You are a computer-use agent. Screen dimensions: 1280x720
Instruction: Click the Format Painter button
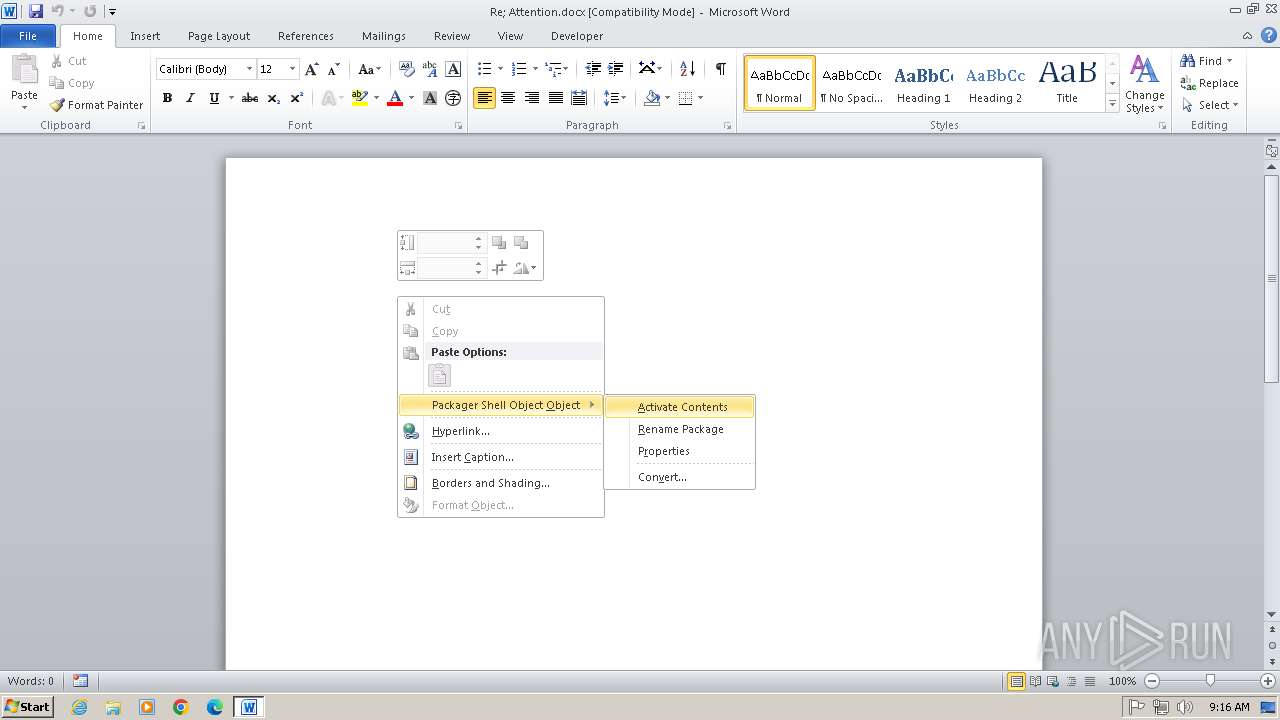point(96,105)
